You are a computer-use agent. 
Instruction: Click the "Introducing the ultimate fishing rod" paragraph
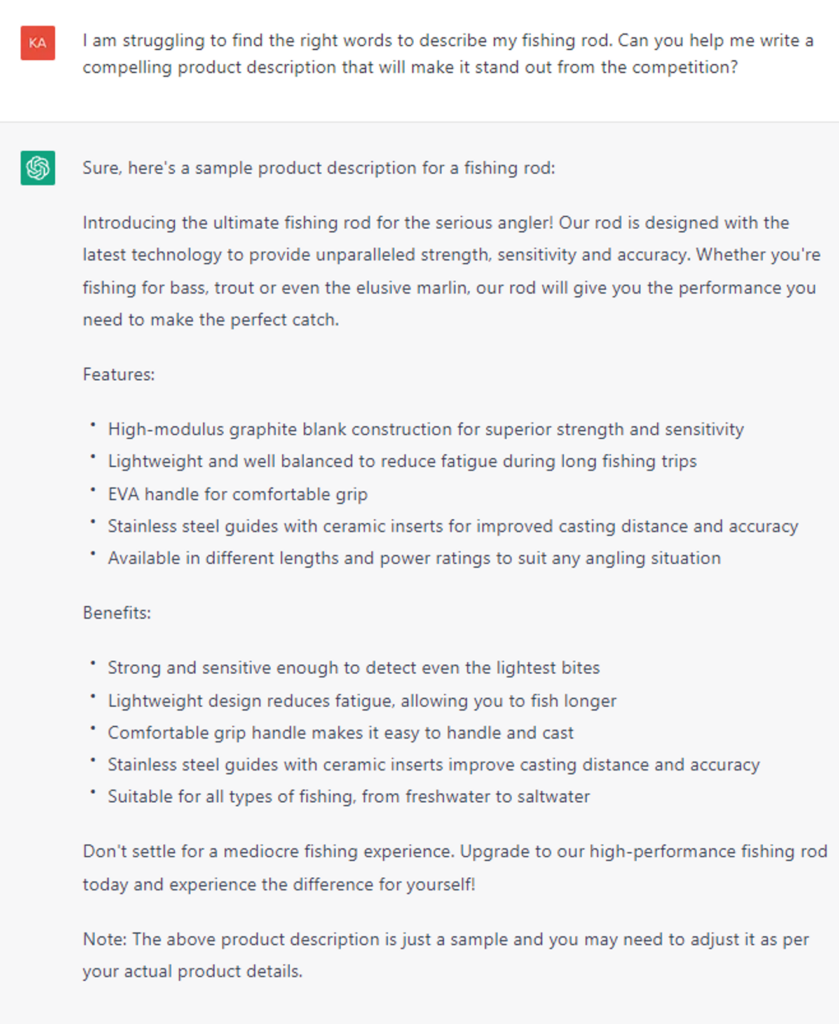point(451,272)
